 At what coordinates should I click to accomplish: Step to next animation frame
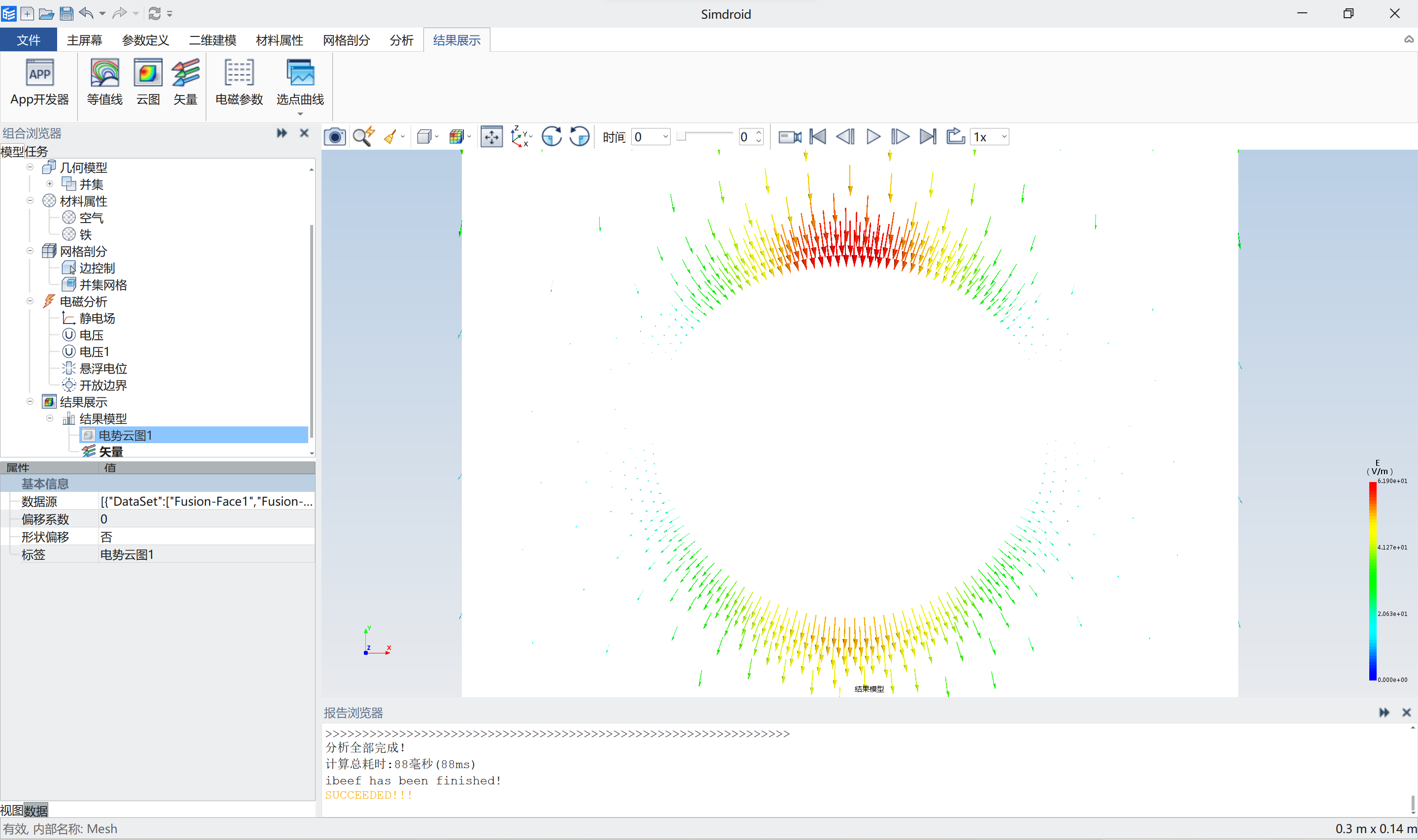[x=900, y=136]
